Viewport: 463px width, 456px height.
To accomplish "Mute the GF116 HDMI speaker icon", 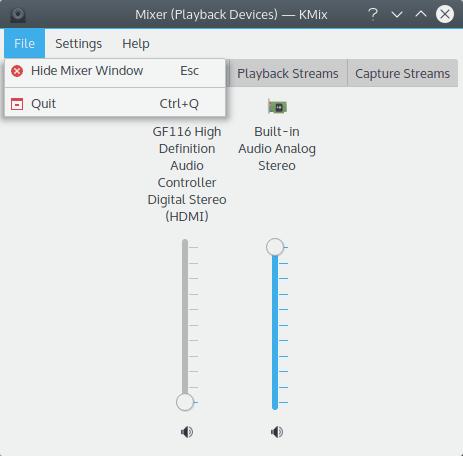I will [187, 432].
